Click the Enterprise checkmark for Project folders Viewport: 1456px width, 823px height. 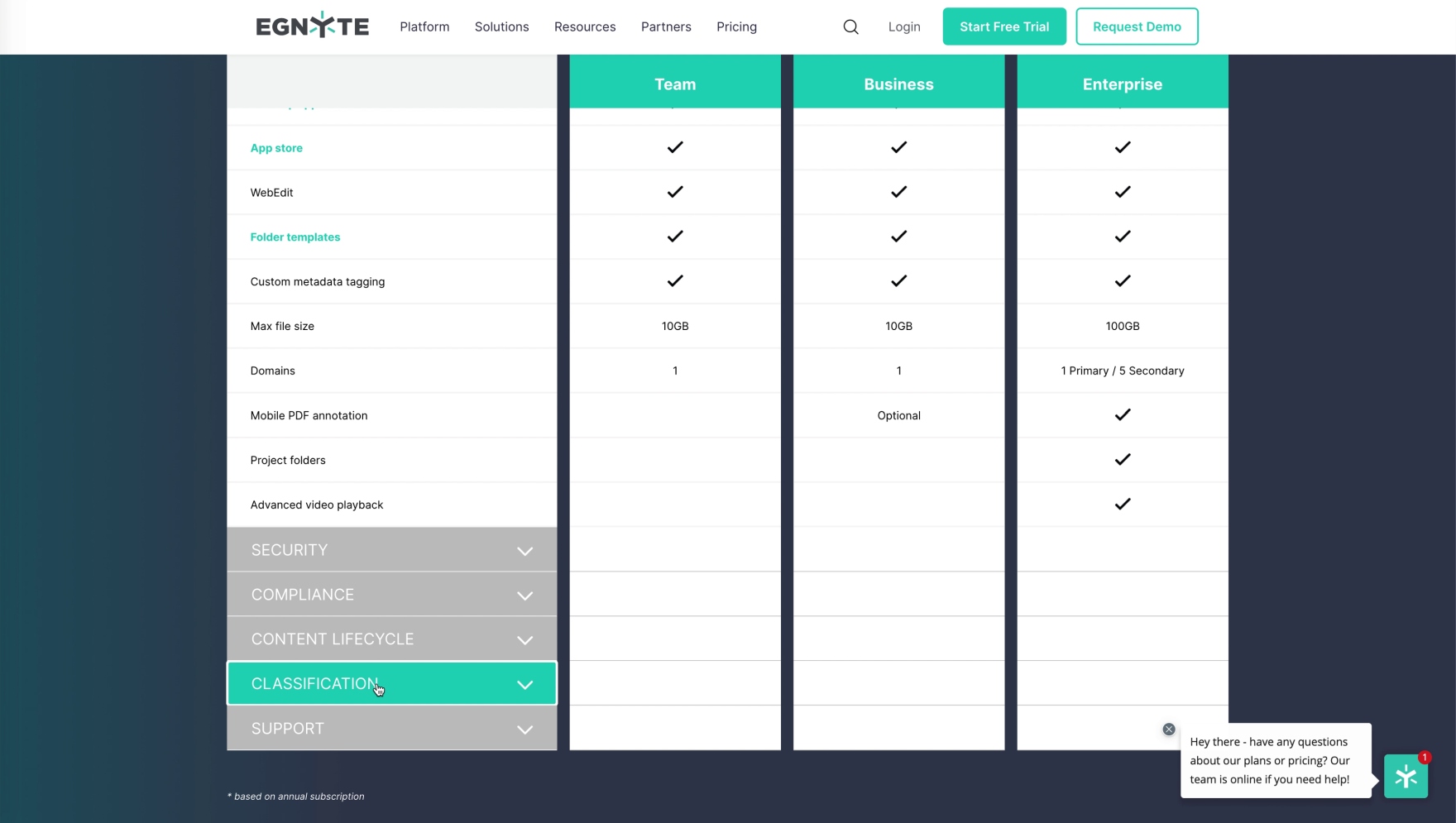click(x=1122, y=460)
